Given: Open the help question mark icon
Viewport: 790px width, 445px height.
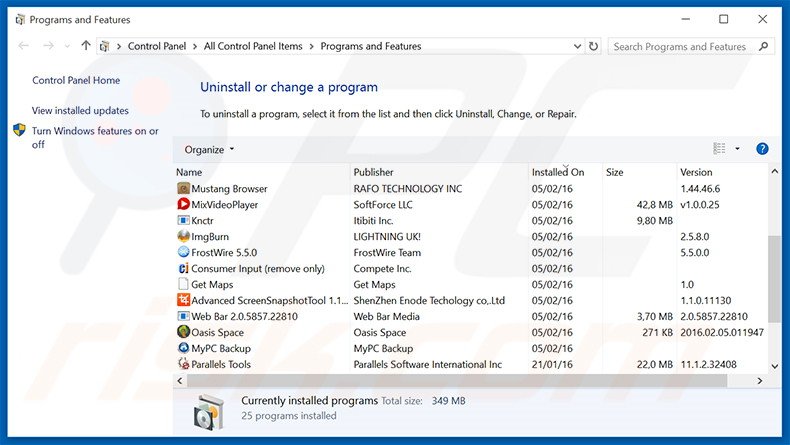Looking at the screenshot, I should pyautogui.click(x=762, y=149).
